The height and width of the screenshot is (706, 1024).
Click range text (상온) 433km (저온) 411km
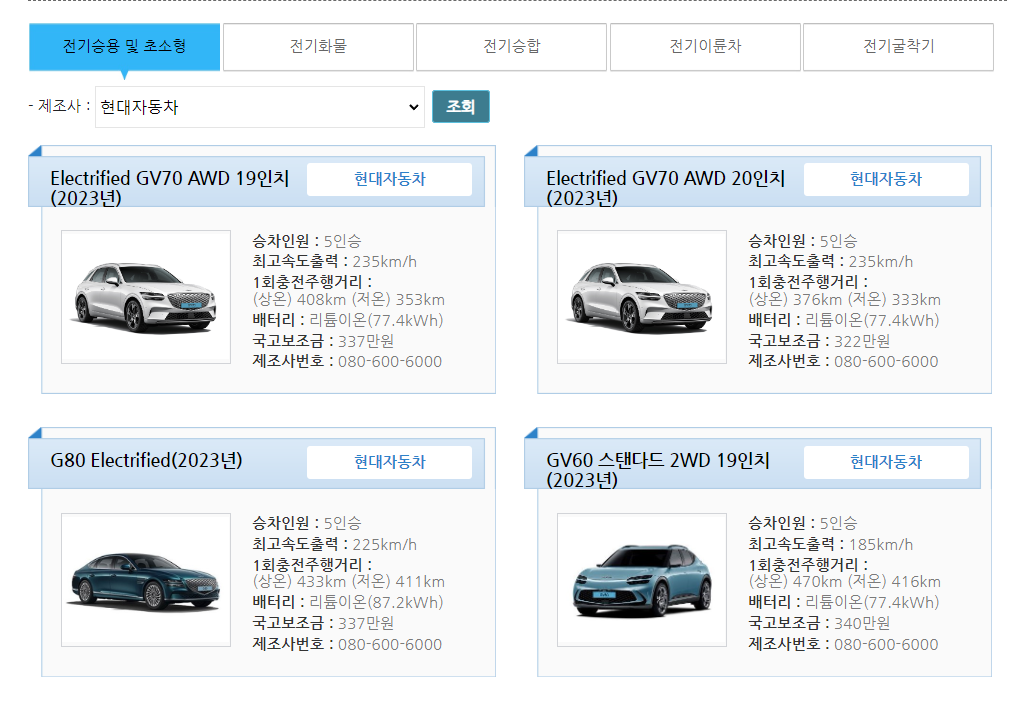349,582
